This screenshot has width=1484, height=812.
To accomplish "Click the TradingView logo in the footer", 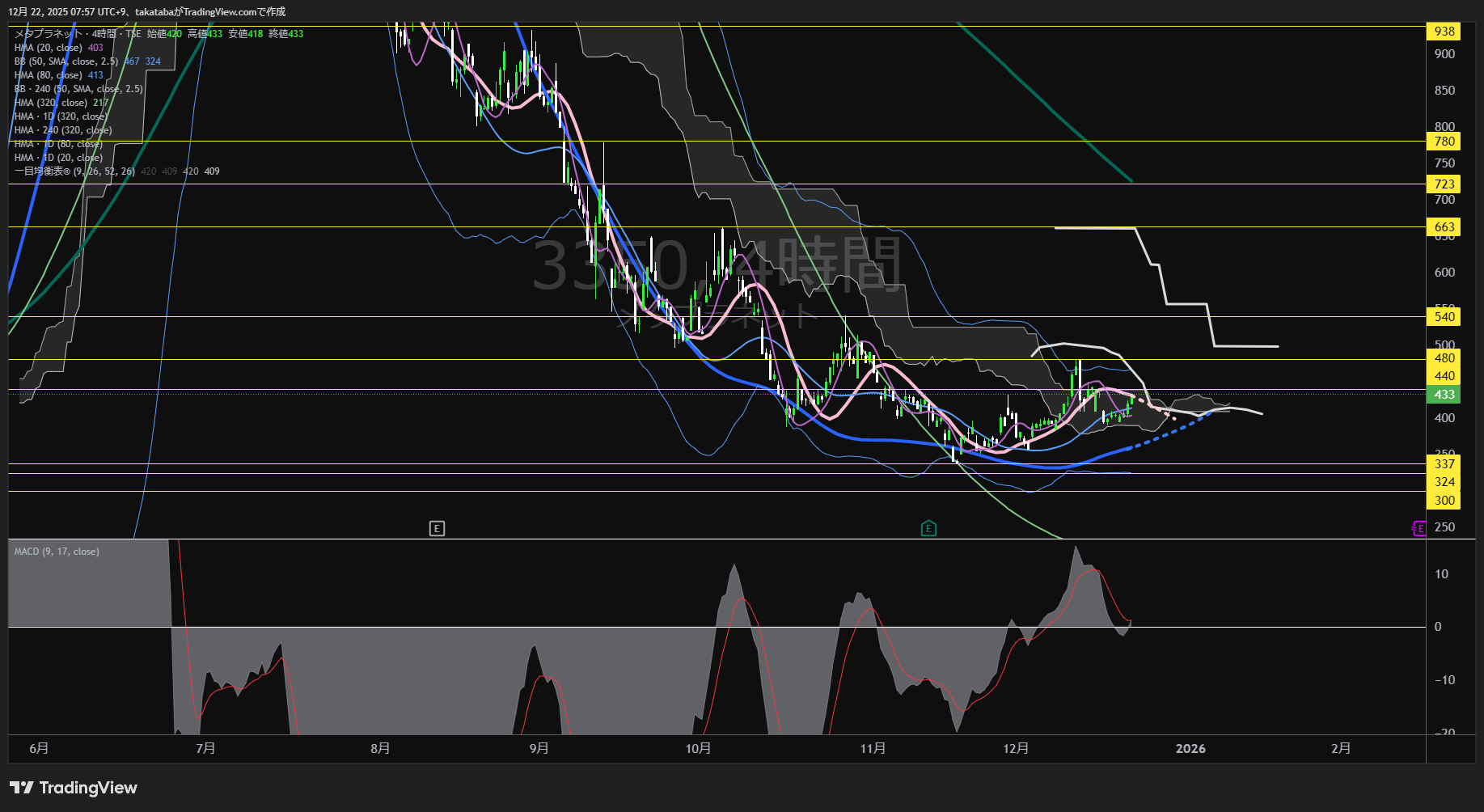I will tap(74, 788).
